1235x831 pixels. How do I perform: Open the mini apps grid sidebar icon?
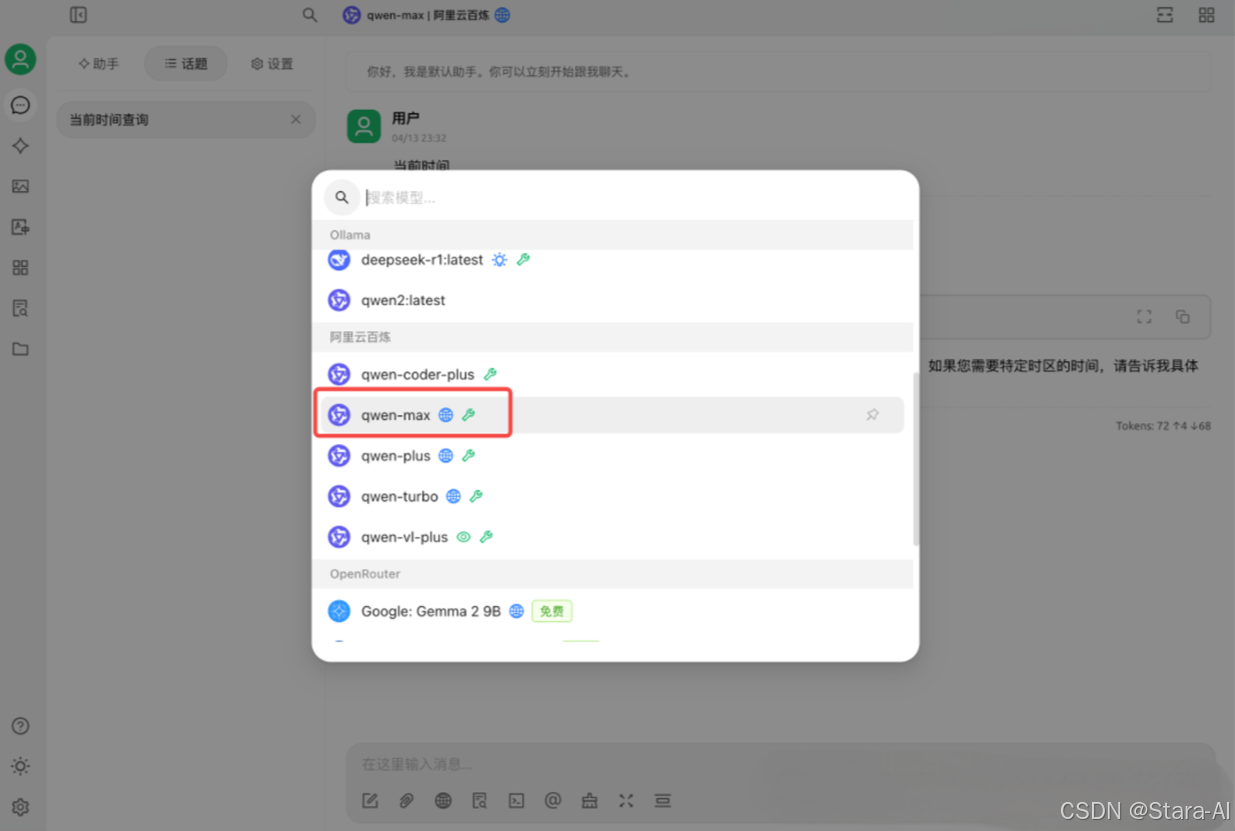pos(20,268)
